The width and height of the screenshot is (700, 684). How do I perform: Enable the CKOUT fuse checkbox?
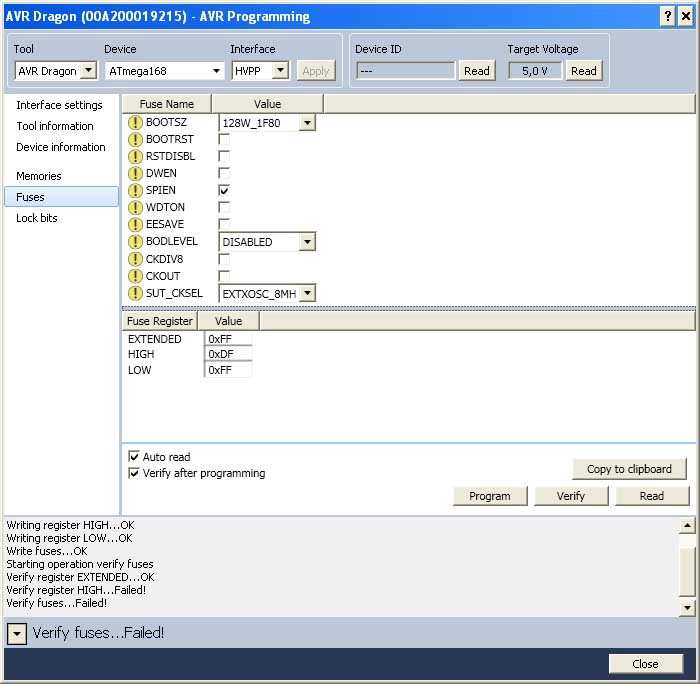tap(224, 276)
